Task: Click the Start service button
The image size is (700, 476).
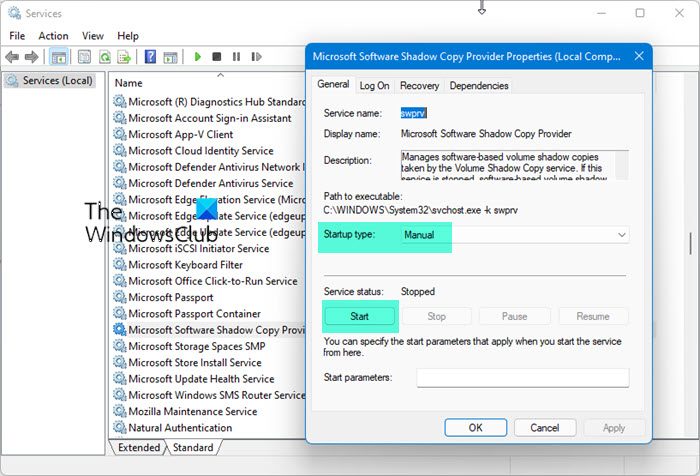Action: (x=359, y=316)
